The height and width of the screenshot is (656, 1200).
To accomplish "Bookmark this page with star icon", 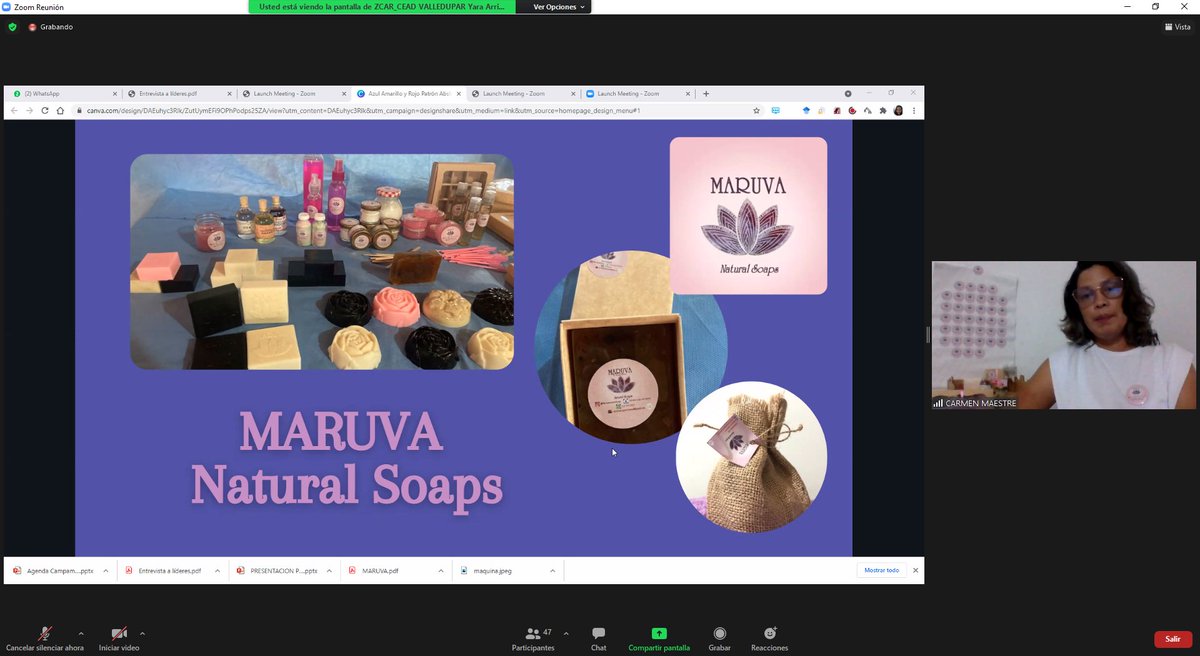I will [x=756, y=111].
